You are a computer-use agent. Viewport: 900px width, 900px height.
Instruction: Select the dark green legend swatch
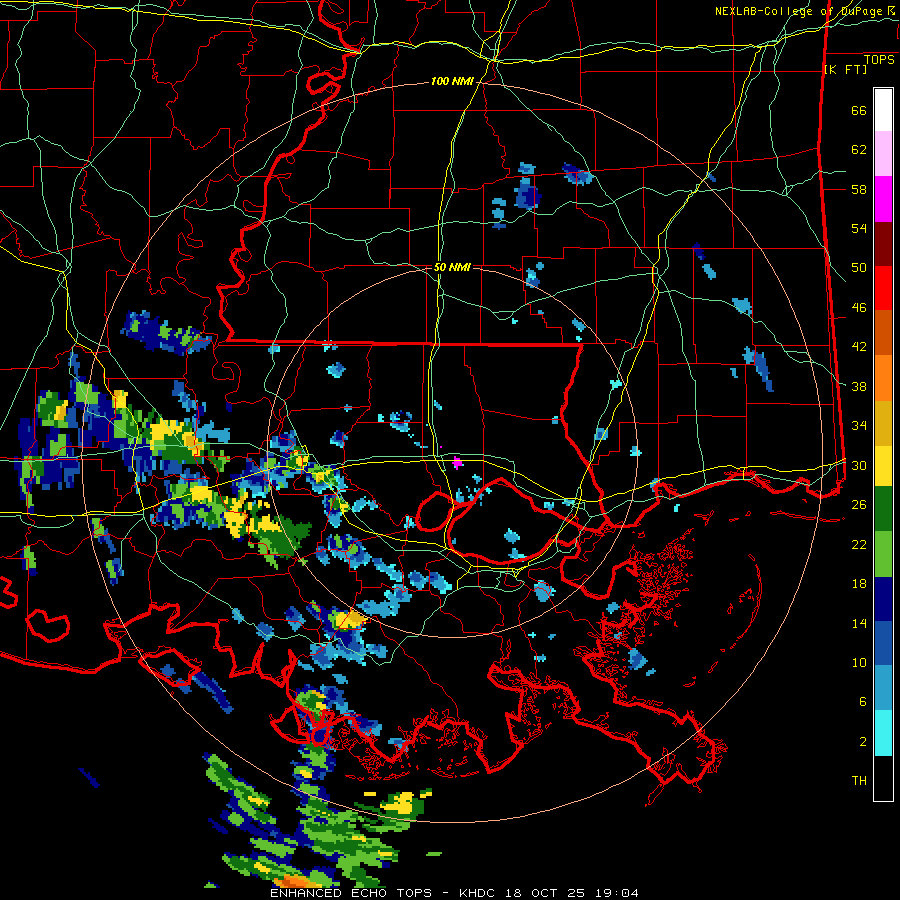(x=883, y=509)
